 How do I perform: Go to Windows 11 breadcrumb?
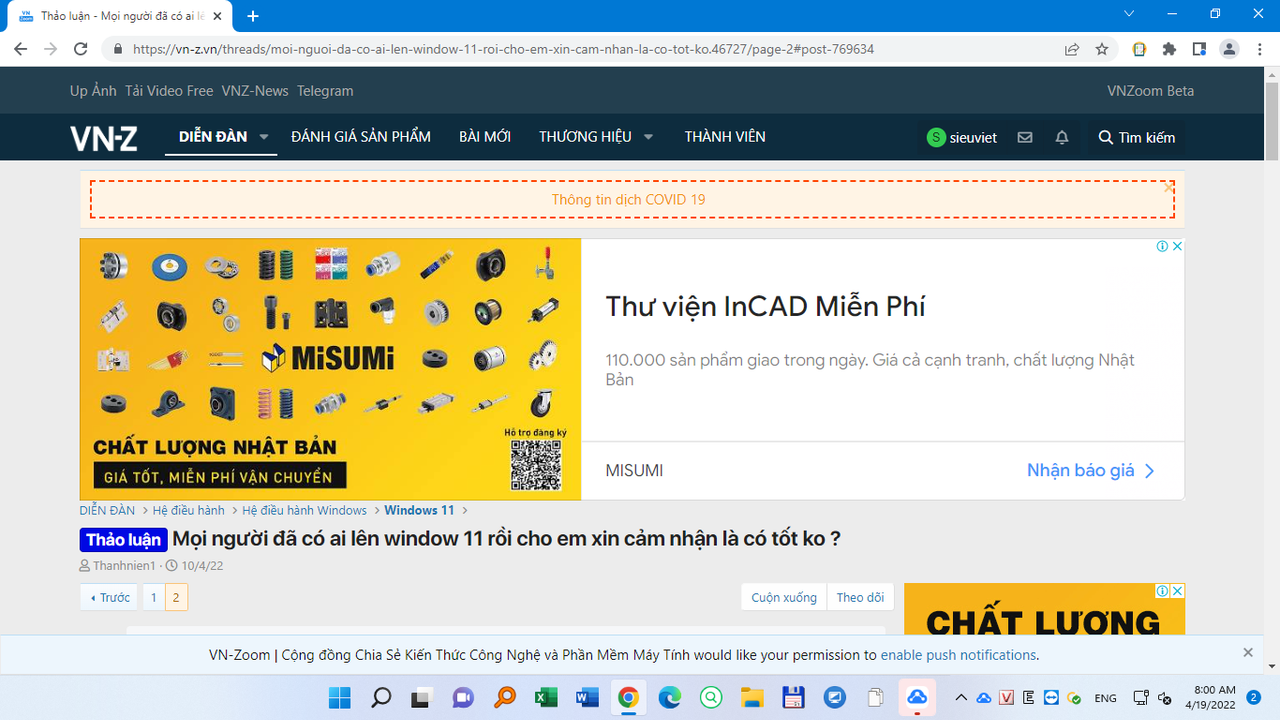[419, 510]
